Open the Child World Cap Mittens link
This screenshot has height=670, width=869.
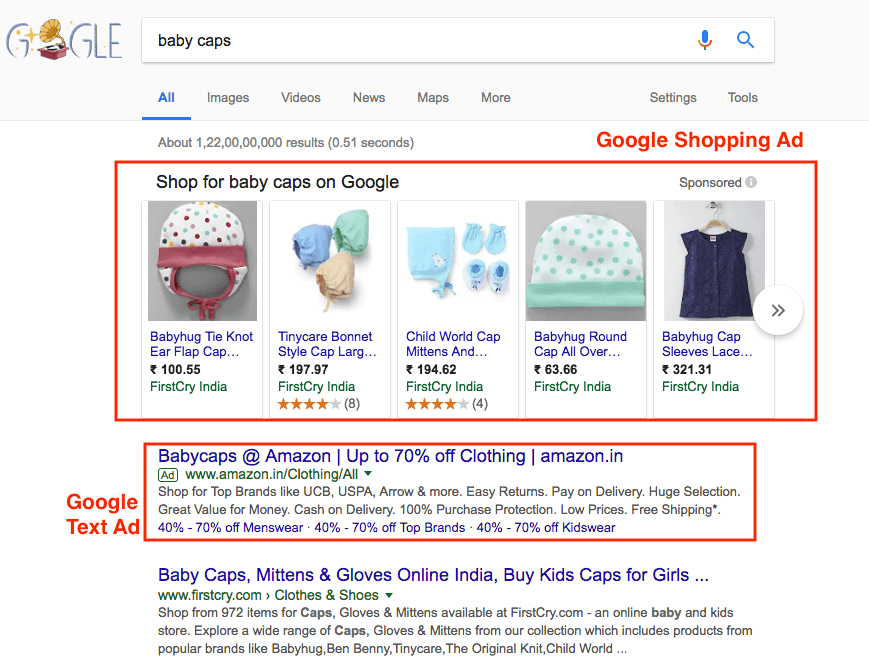click(453, 344)
